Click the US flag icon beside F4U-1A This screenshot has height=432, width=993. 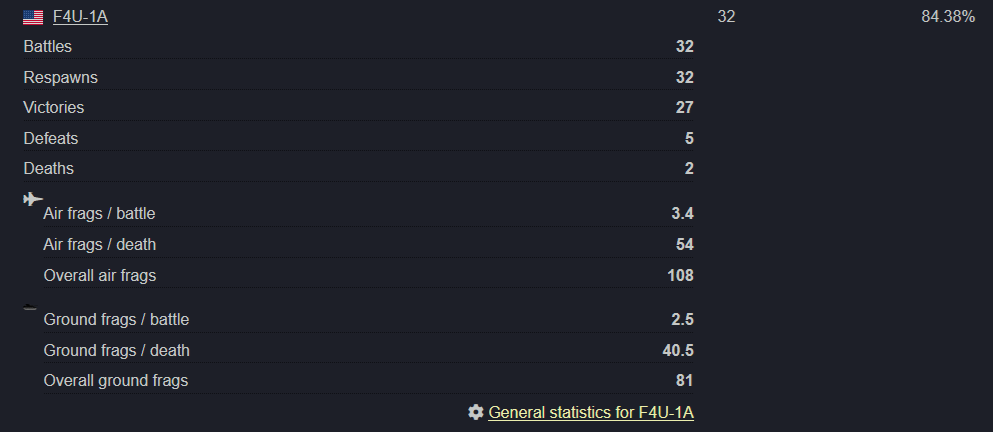[33, 17]
